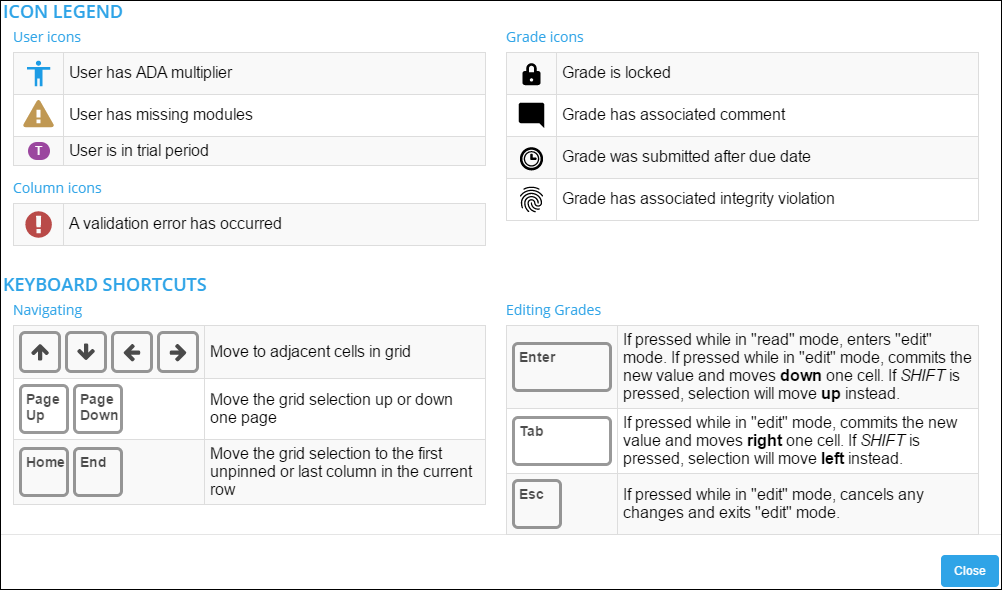
Task: Click the Tab key icon
Action: 561,441
